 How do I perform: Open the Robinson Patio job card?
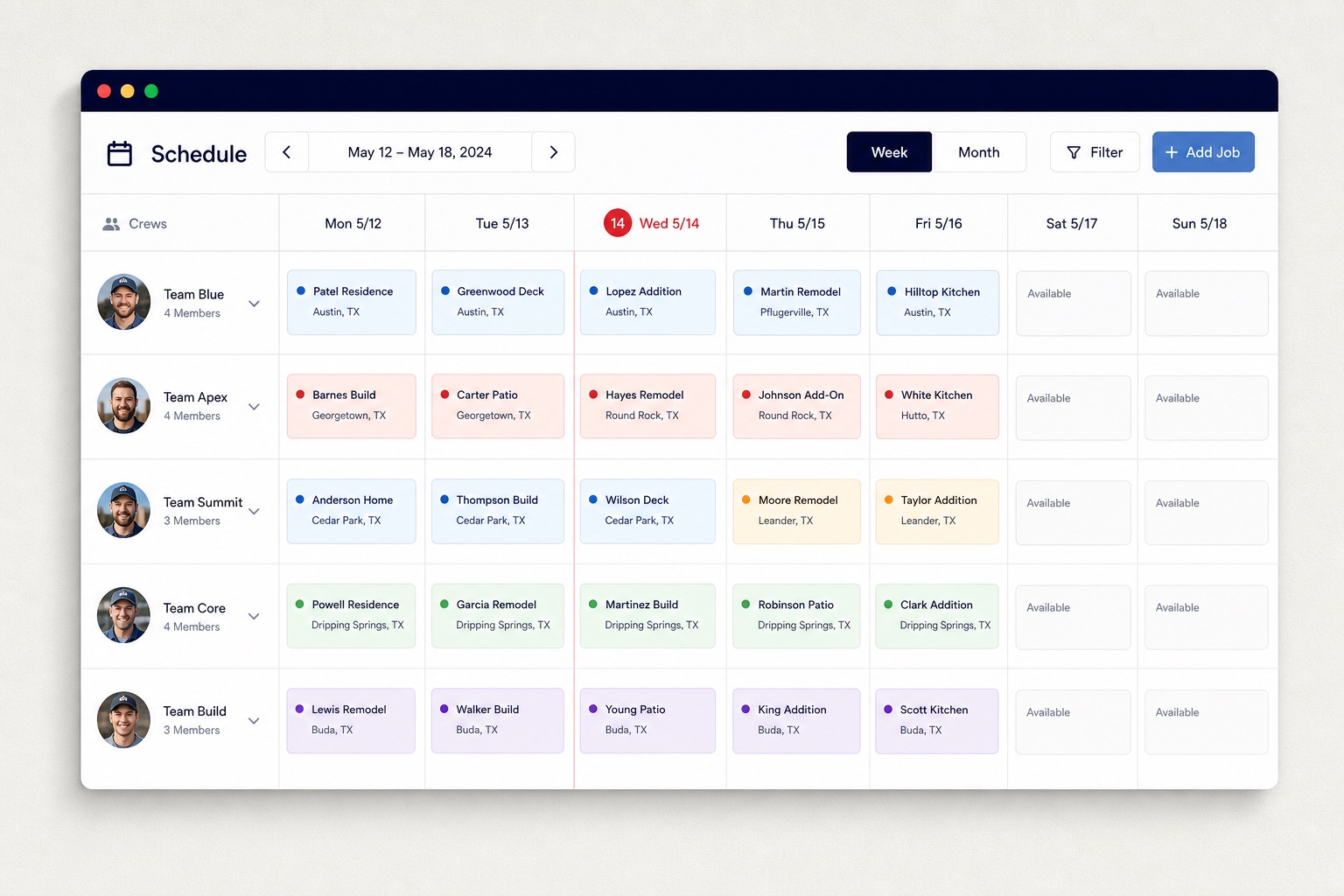click(796, 616)
